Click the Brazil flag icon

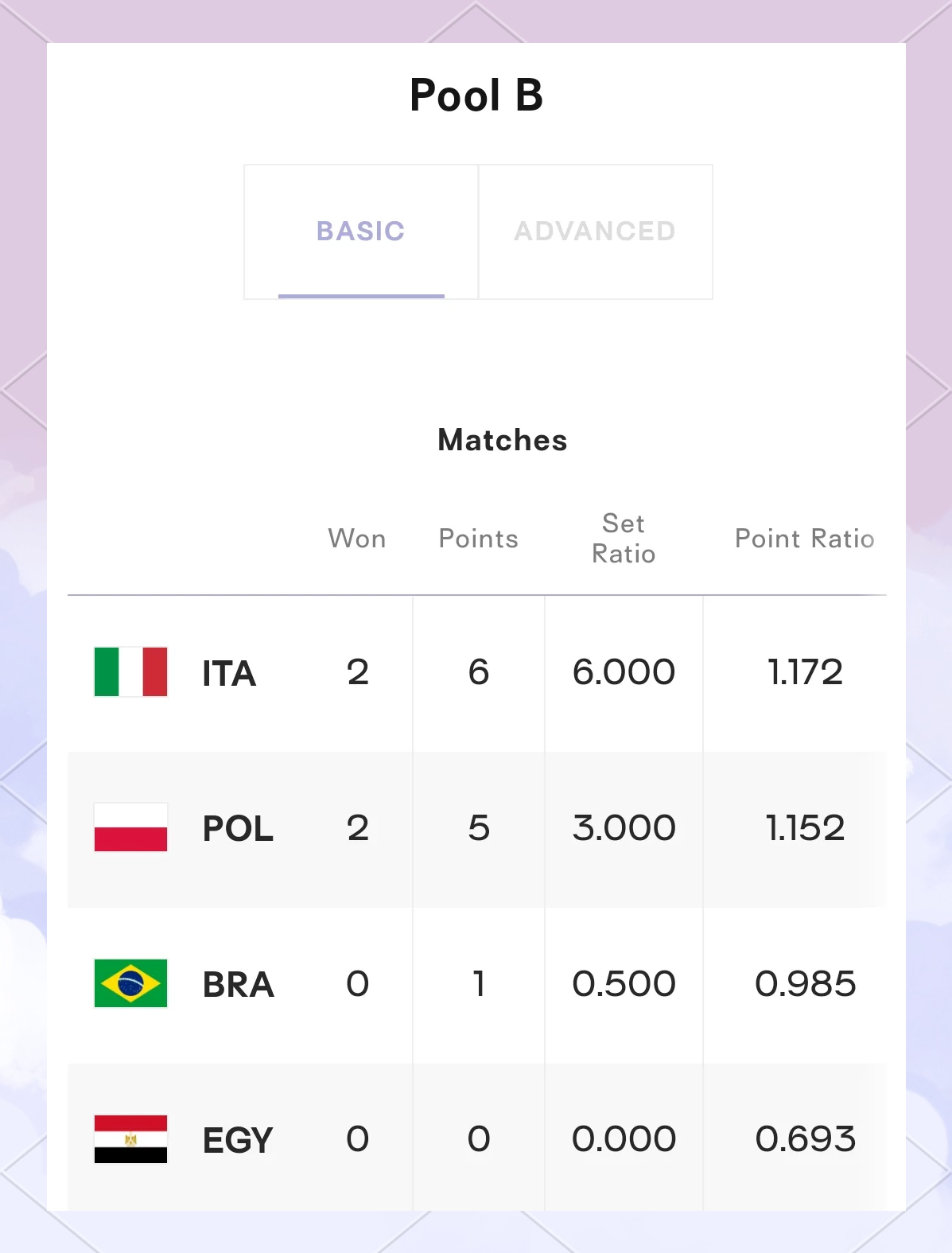pos(130,983)
